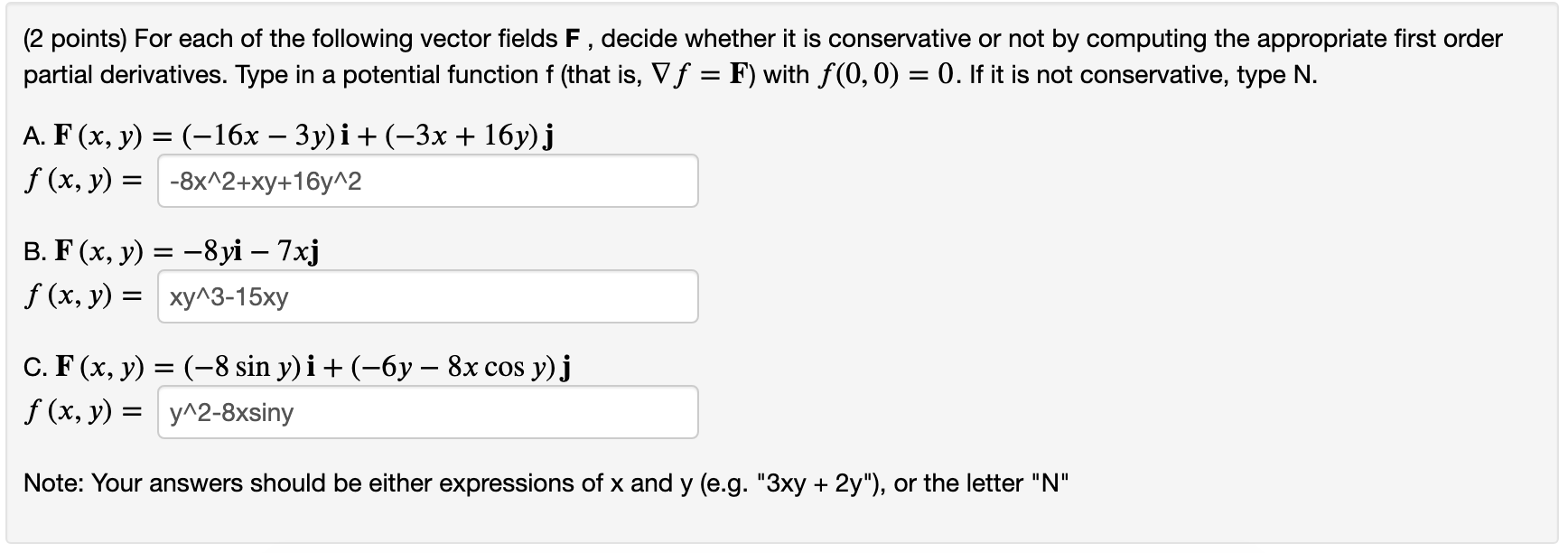Click the label A before the vector field
This screenshot has height=553, width=1568.
(x=33, y=136)
